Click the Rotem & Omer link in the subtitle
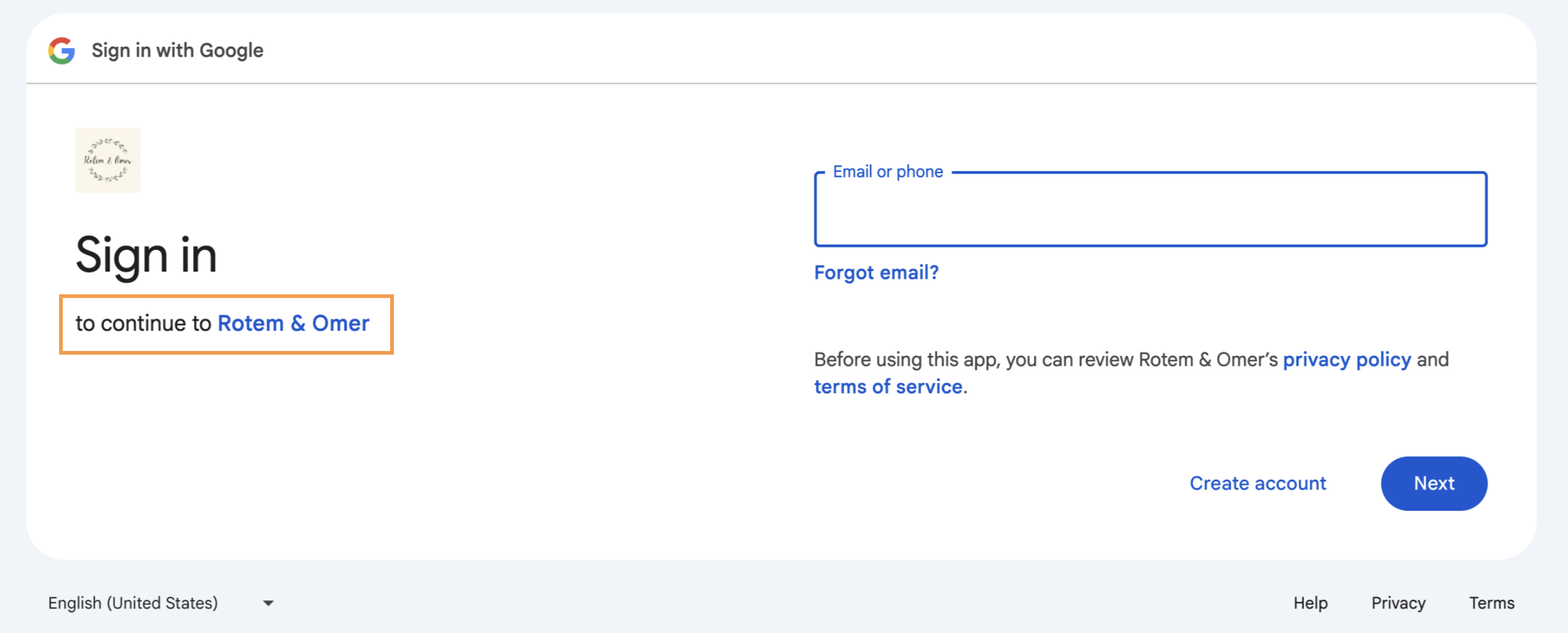The width and height of the screenshot is (1568, 633). pos(294,323)
